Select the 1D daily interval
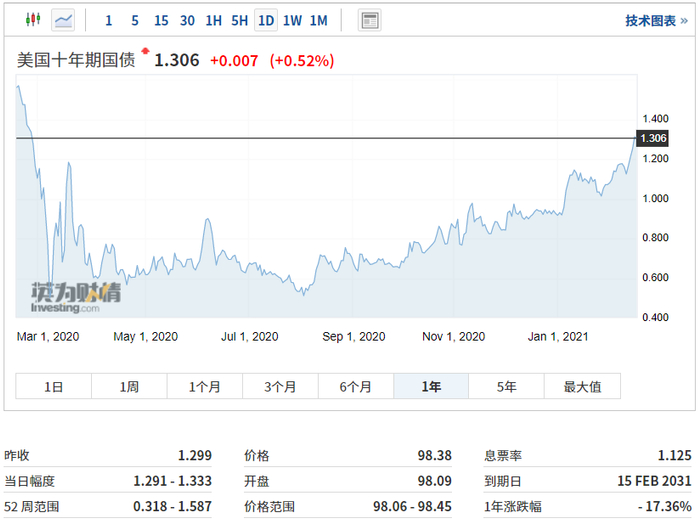The height and width of the screenshot is (524, 700). click(265, 20)
